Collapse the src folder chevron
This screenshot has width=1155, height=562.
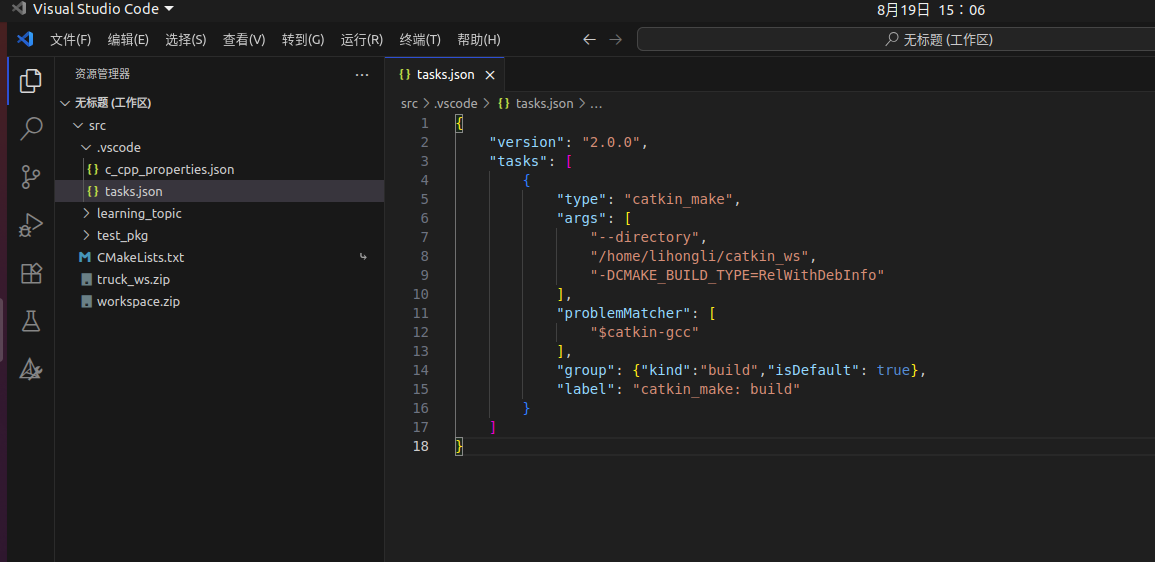tap(78, 126)
